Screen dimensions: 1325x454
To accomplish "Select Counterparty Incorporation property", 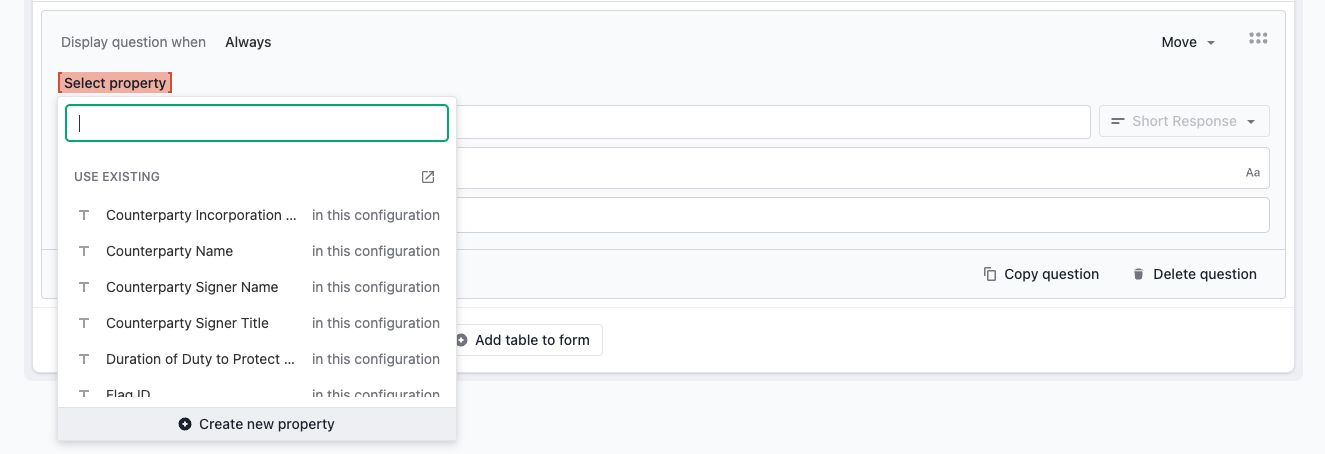I will 257,215.
